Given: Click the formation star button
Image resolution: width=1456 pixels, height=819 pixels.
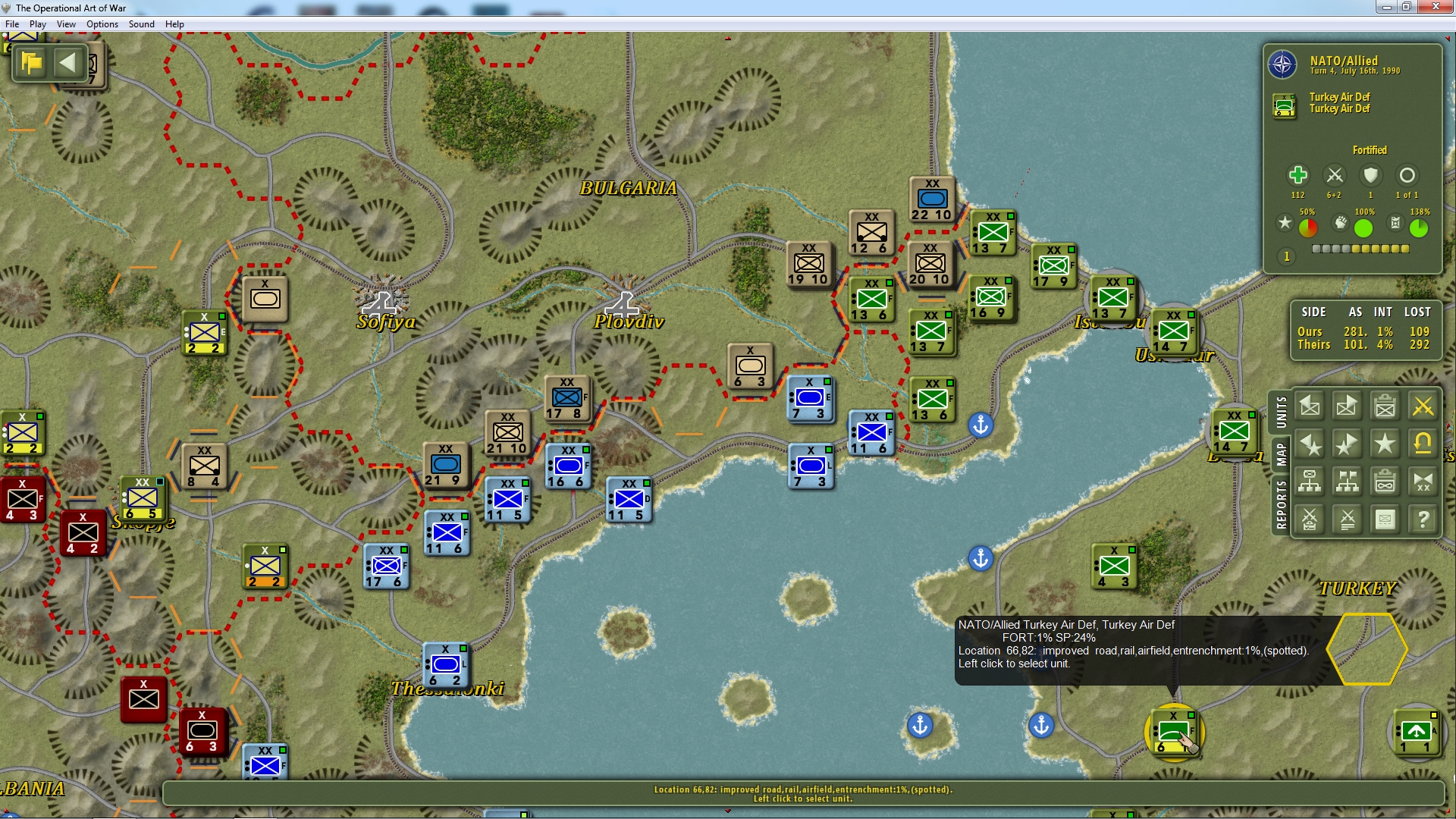Looking at the screenshot, I should (x=1385, y=444).
